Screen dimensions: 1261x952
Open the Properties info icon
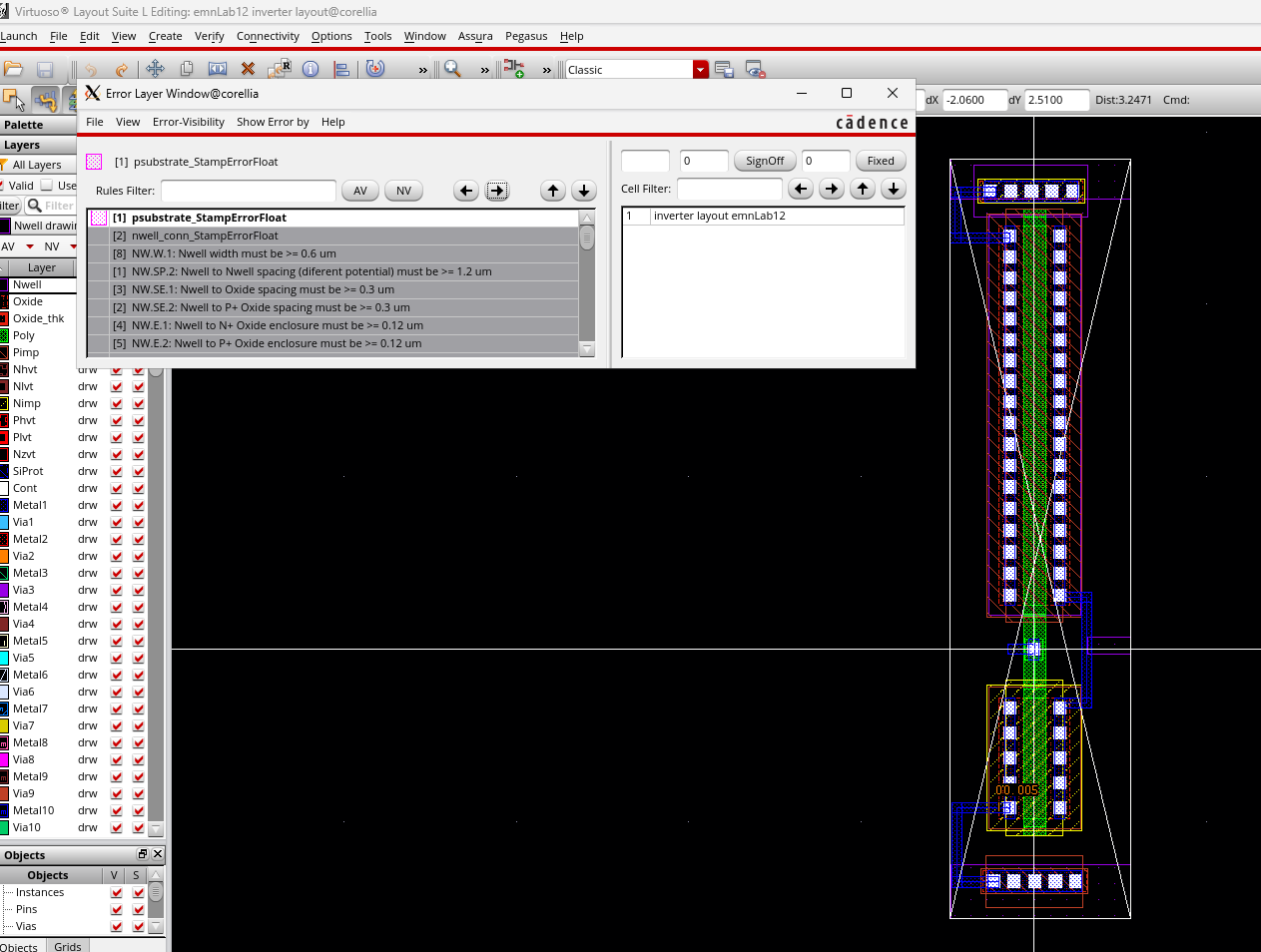pos(311,69)
